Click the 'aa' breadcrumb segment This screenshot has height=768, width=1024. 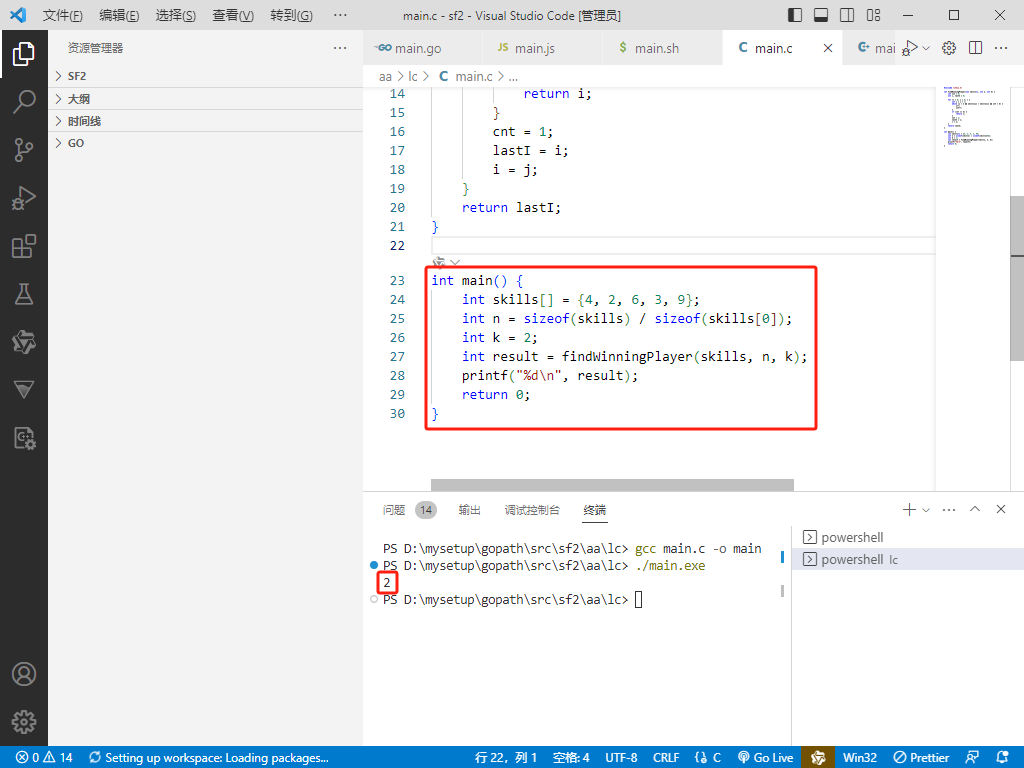pos(385,76)
